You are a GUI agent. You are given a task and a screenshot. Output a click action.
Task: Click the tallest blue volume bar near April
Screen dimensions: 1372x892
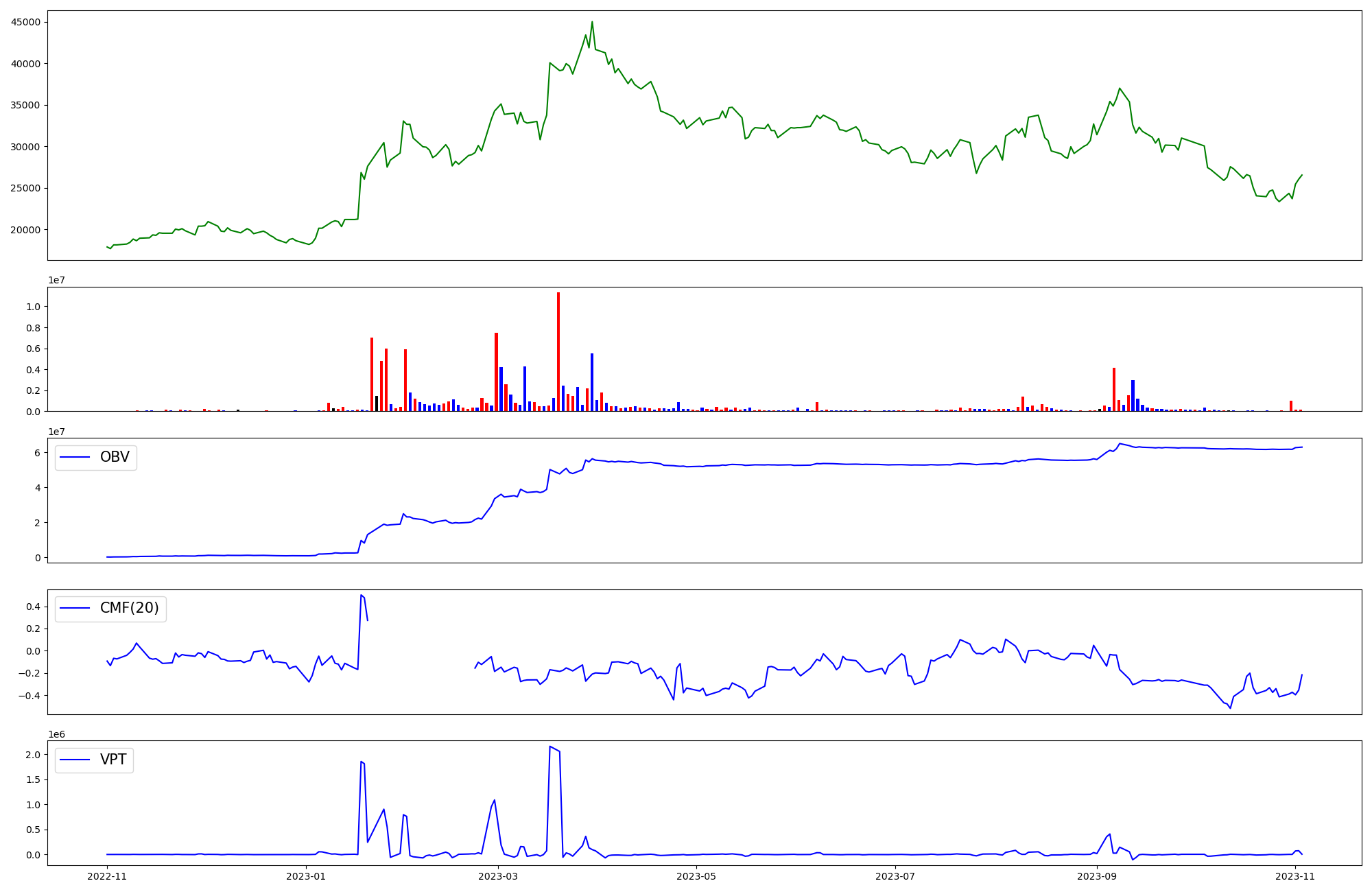click(592, 382)
